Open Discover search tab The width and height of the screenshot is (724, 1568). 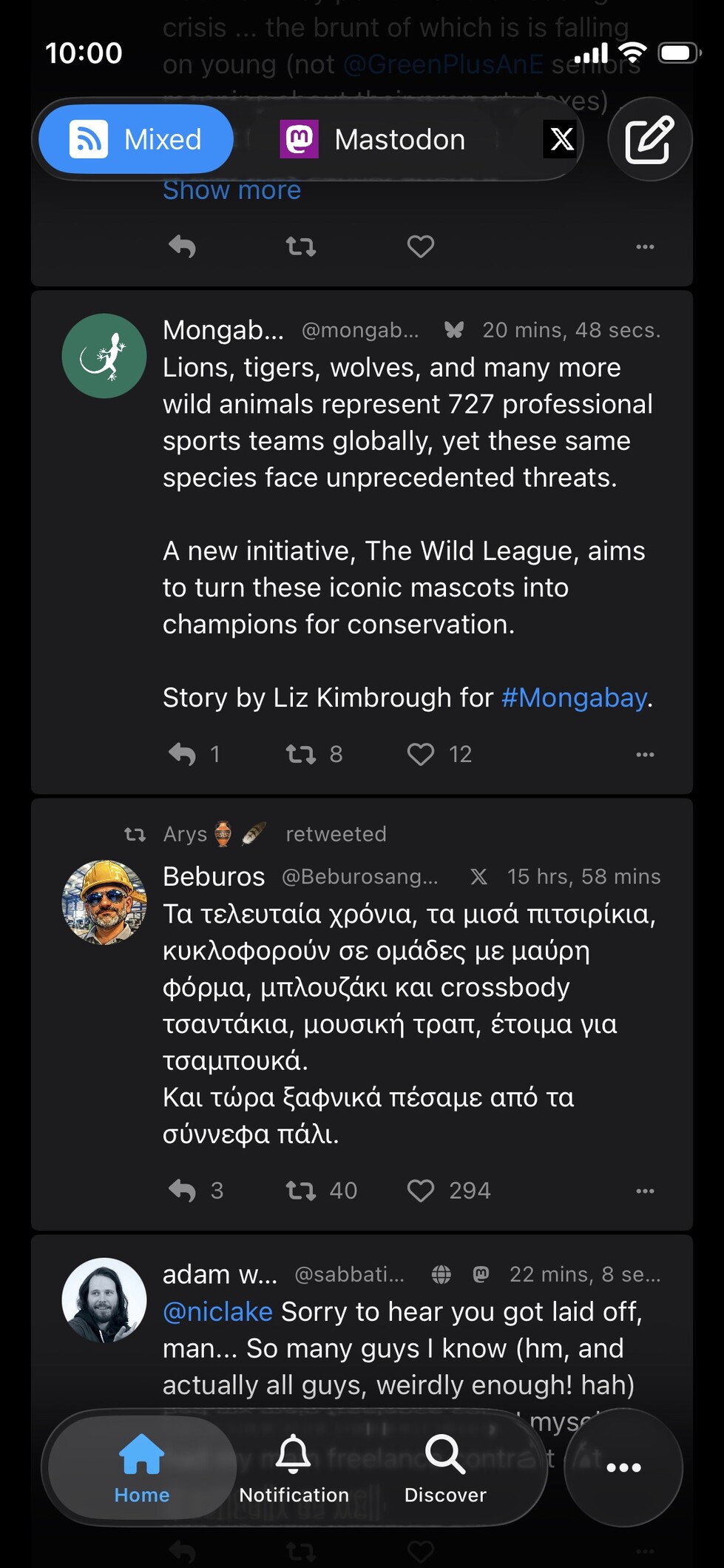(x=445, y=1468)
